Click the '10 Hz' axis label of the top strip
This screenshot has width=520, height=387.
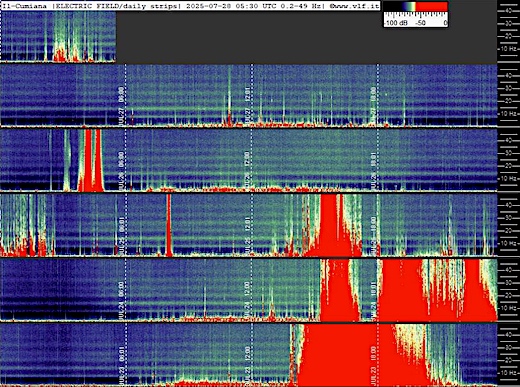(x=509, y=49)
